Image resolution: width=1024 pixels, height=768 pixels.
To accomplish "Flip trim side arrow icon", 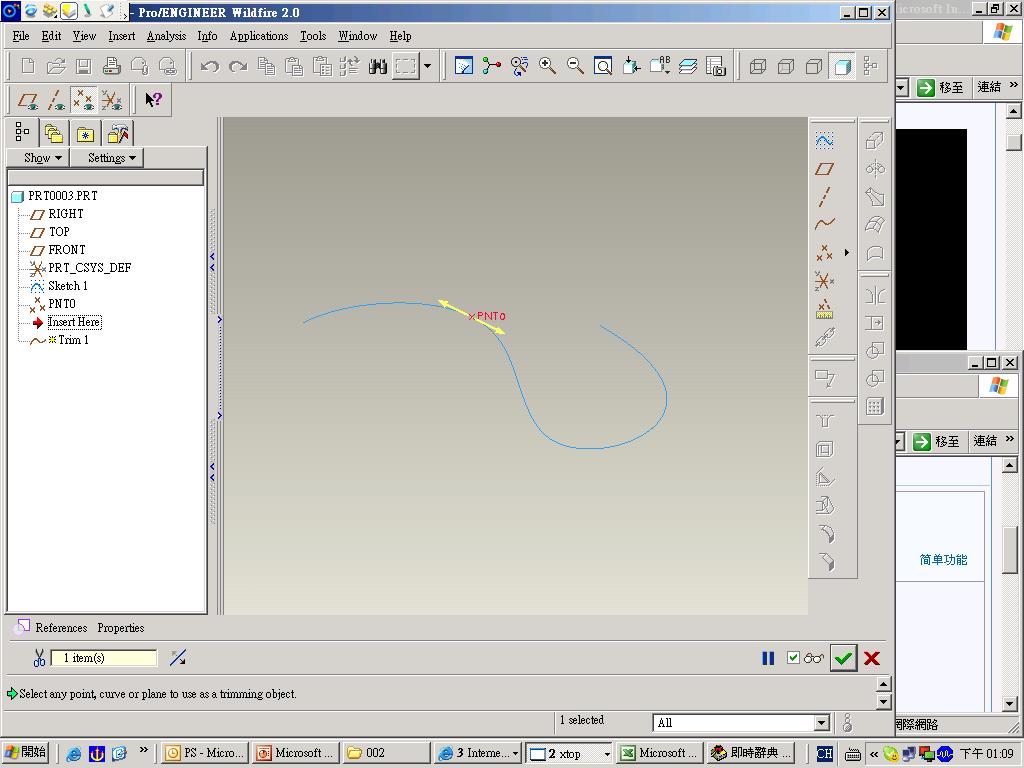I will 178,658.
